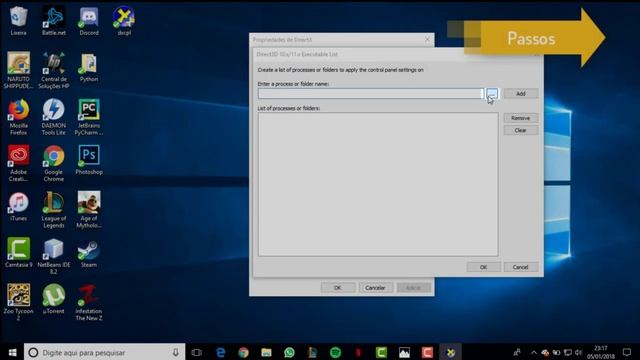Select the League of Legends desktop icon

53,210
